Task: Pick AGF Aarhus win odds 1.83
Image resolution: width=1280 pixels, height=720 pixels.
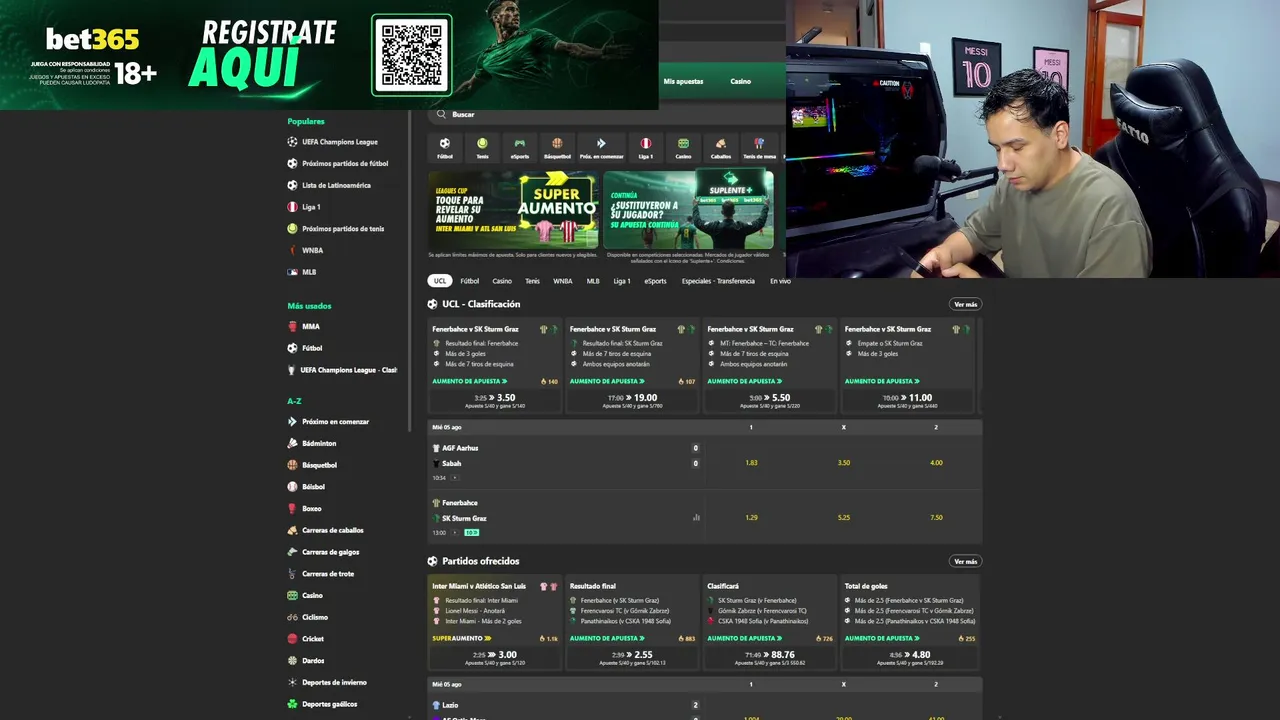Action: 751,463
